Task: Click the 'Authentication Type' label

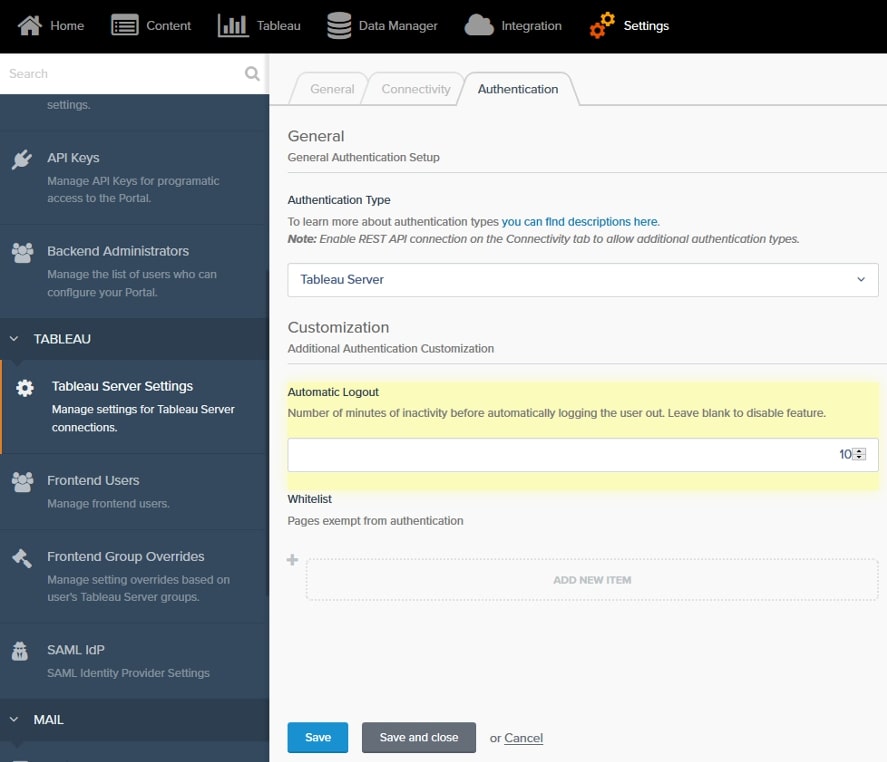Action: (339, 200)
